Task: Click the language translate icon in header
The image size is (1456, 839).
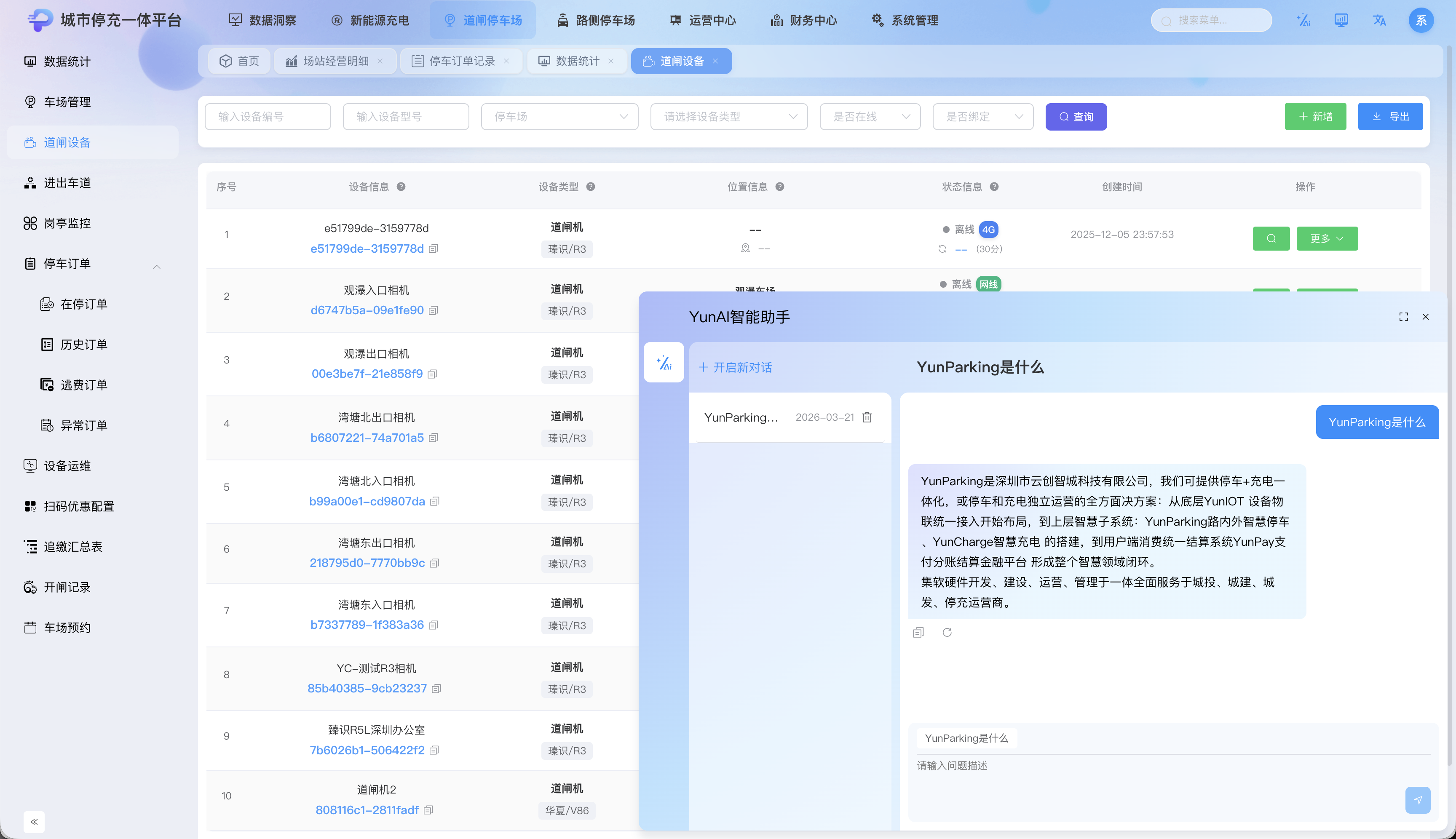Action: 1379,21
